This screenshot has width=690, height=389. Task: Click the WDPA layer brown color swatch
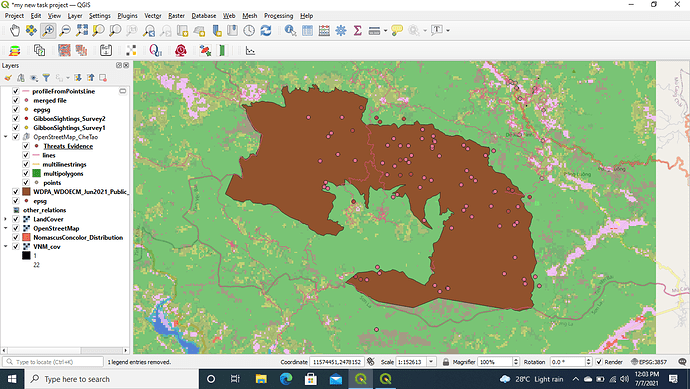tap(26, 192)
